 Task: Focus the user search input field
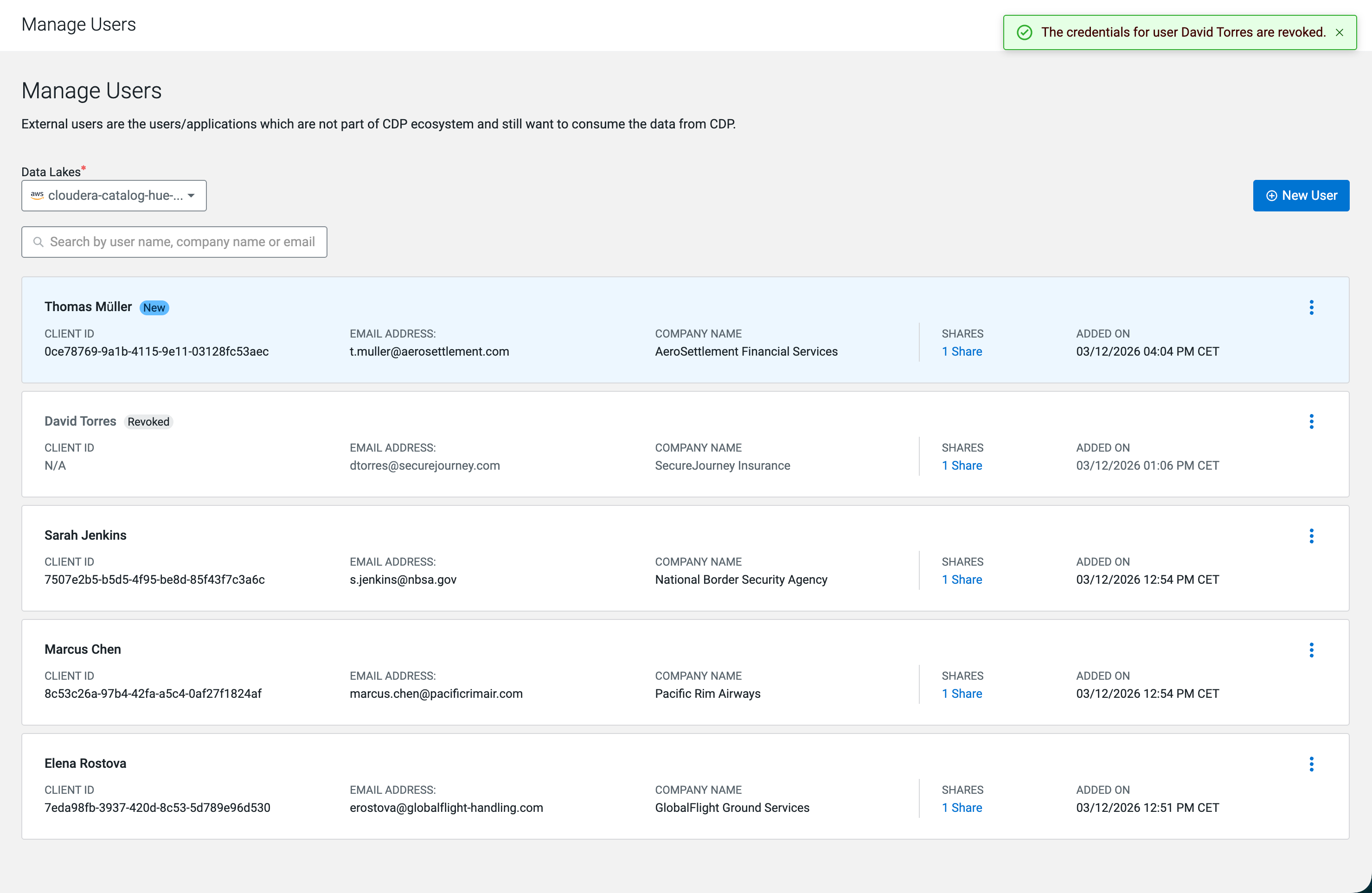pos(182,242)
